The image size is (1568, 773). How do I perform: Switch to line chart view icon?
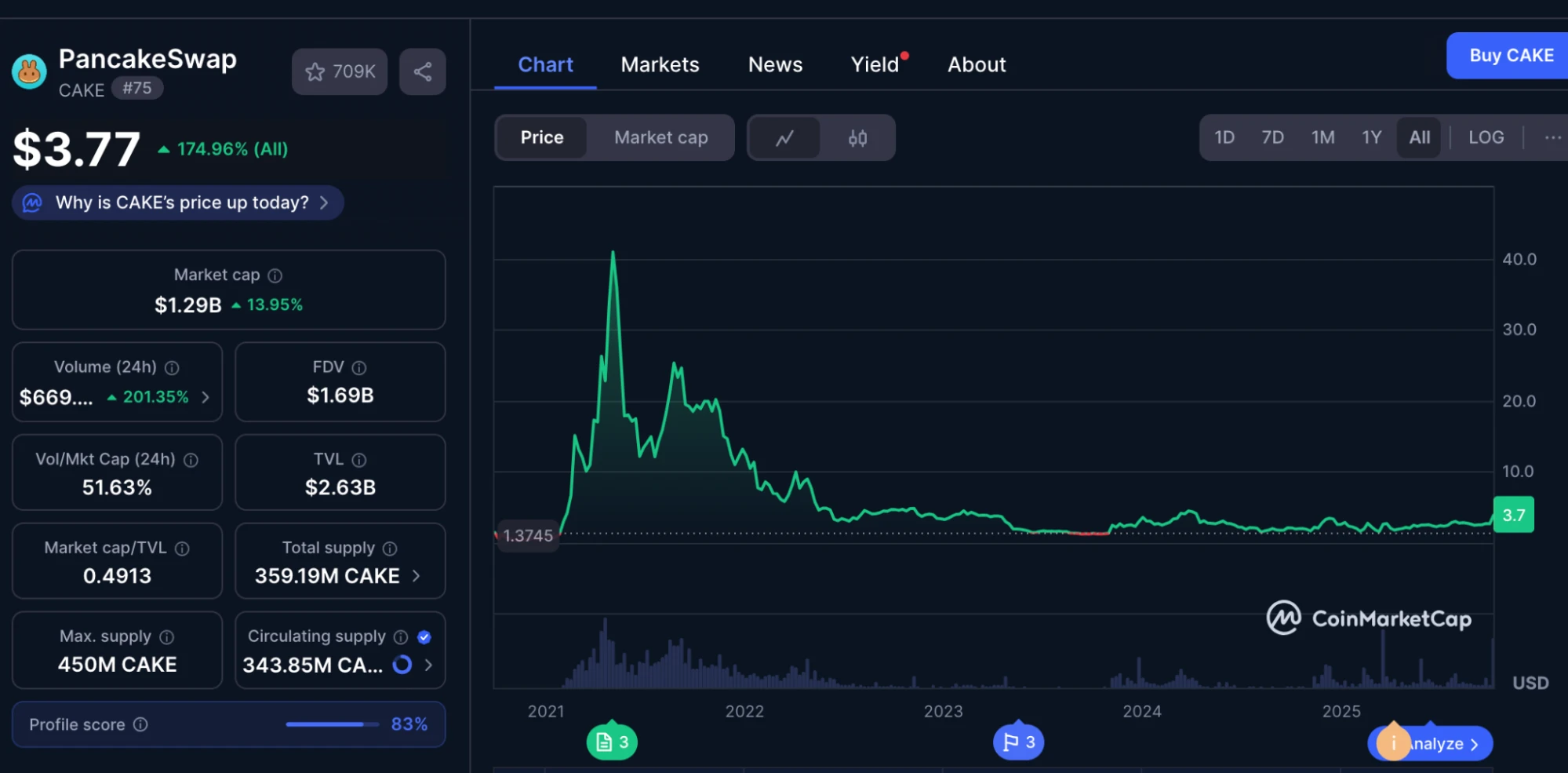pos(784,138)
